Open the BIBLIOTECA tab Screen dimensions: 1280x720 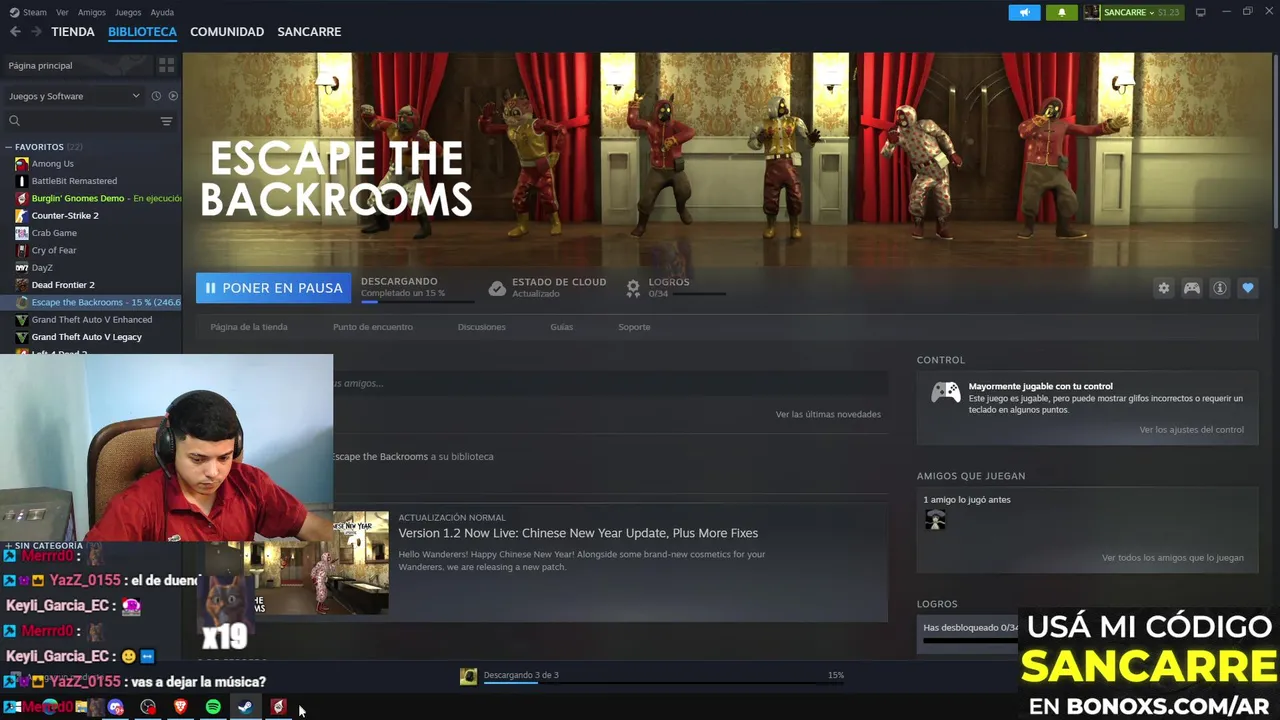coord(142,32)
